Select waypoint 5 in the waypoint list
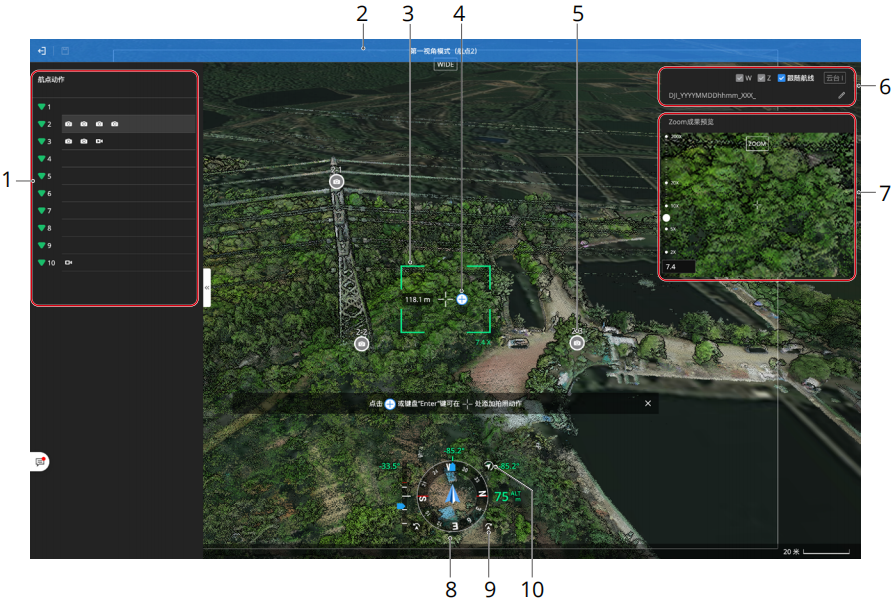Screen dimensions: 895x601 [x=115, y=176]
